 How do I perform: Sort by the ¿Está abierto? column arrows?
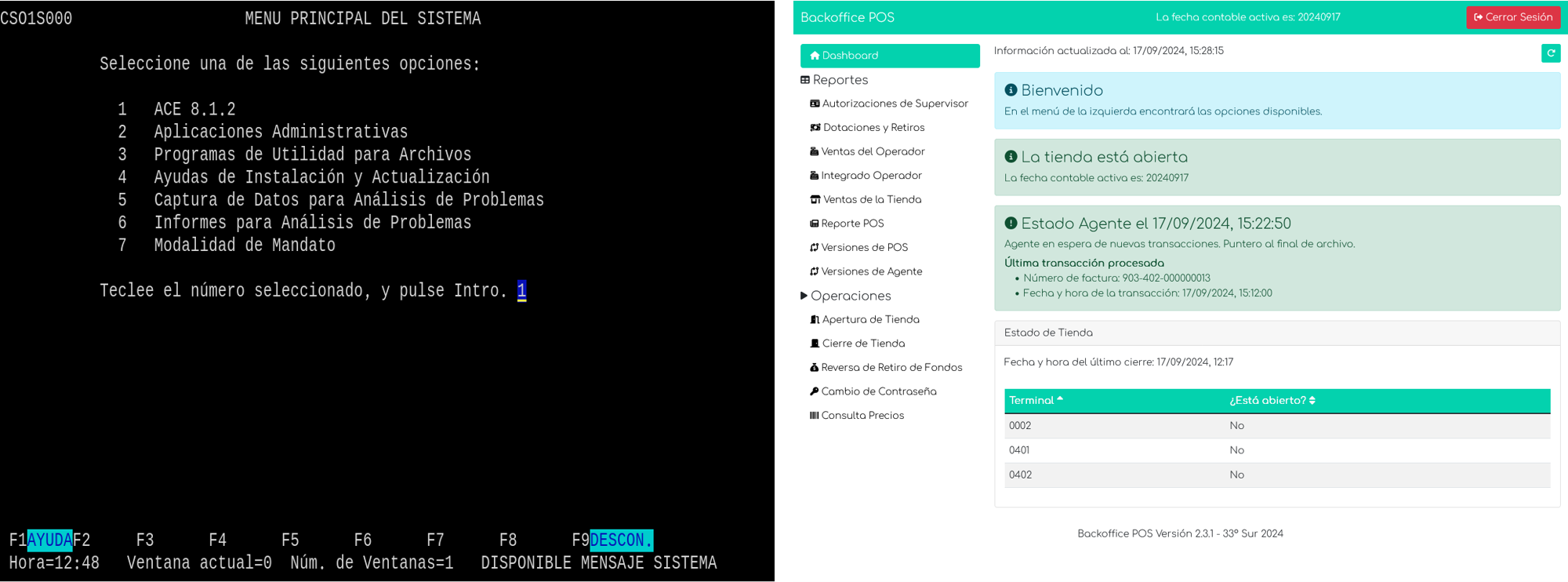(1312, 400)
